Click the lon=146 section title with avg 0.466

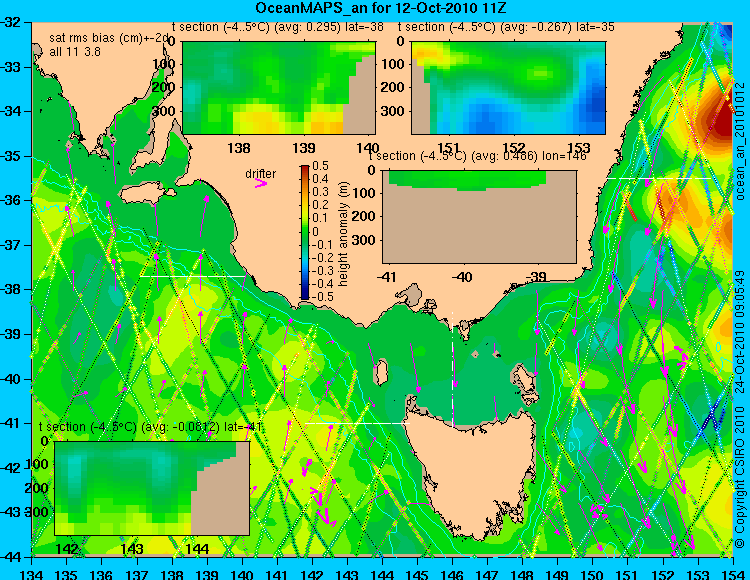(x=477, y=156)
